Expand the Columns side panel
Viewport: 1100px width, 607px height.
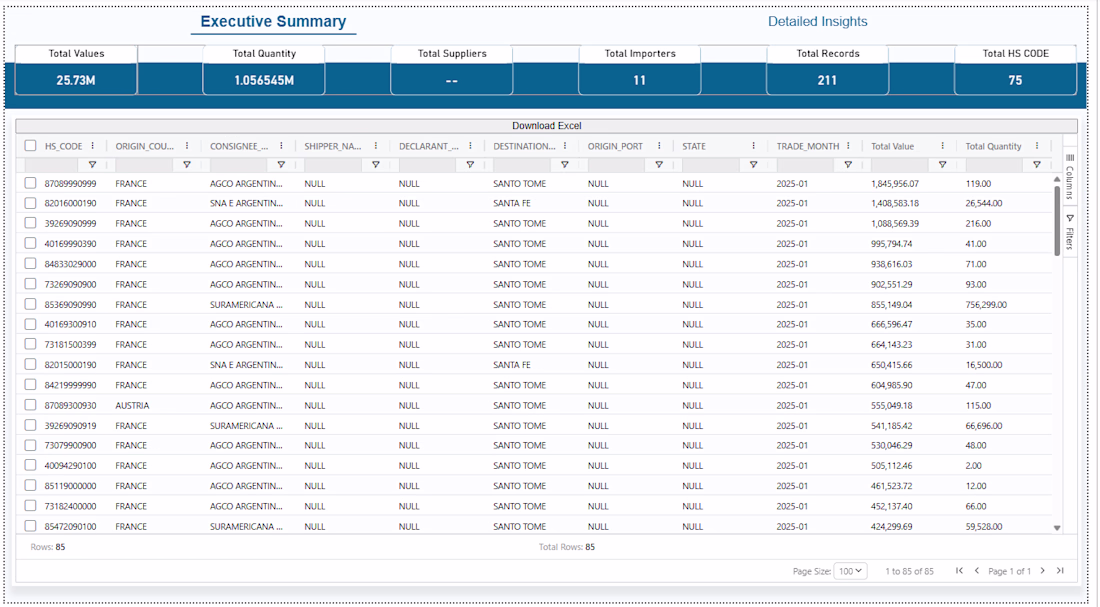point(1070,176)
